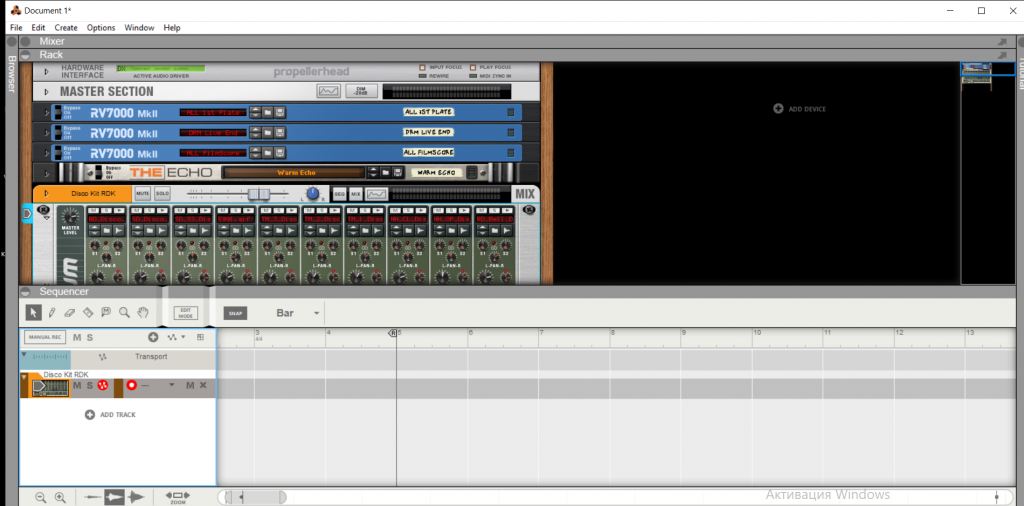Click the MIX button beside SEQ
1024x506 pixels.
355,195
